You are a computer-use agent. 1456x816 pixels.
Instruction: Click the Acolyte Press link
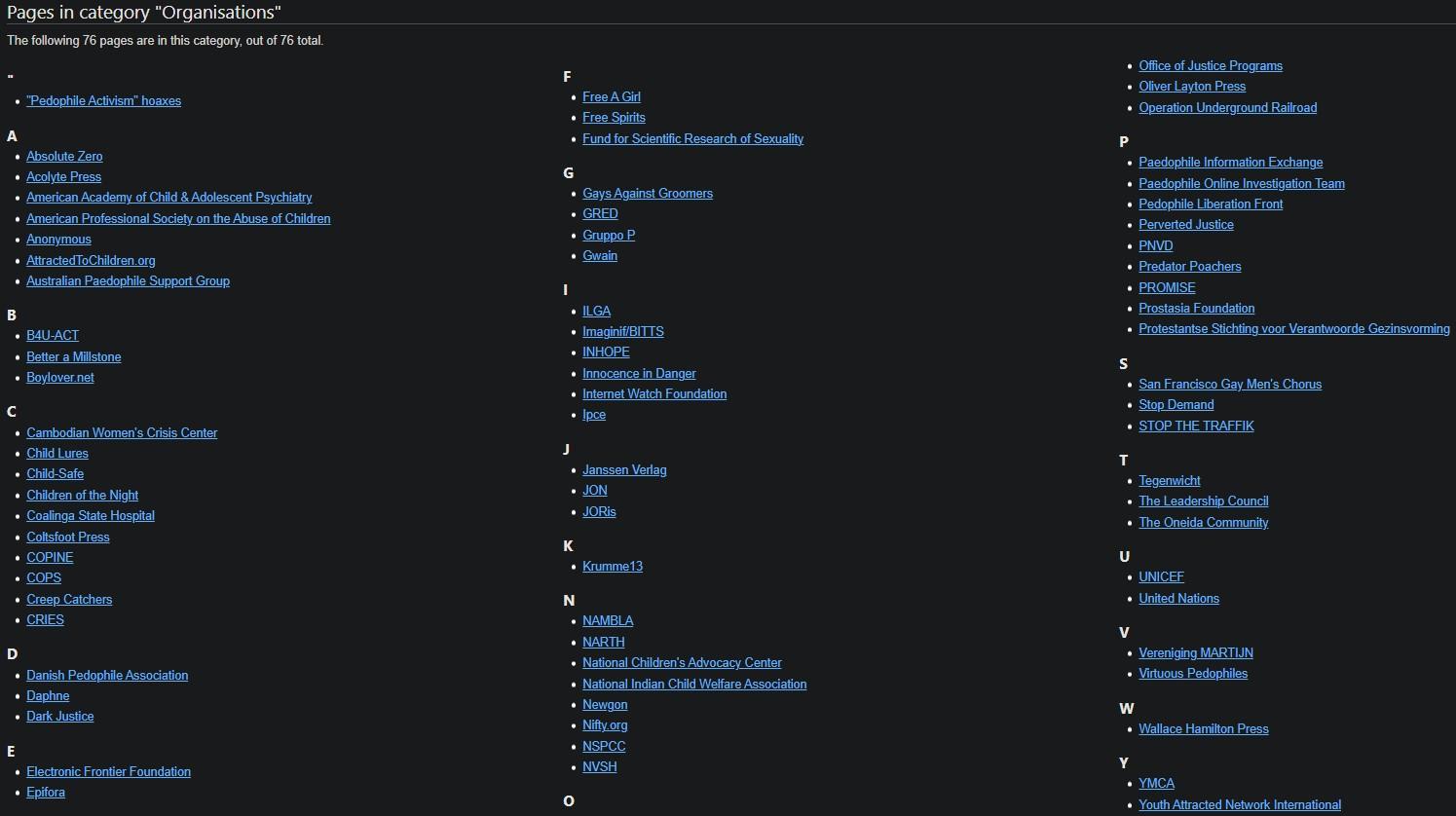pyautogui.click(x=63, y=176)
